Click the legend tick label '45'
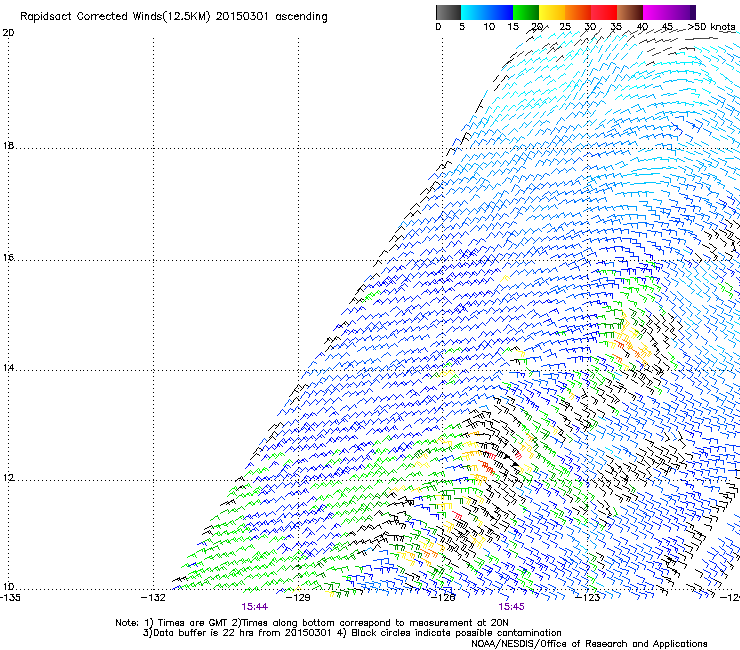 tap(667, 27)
